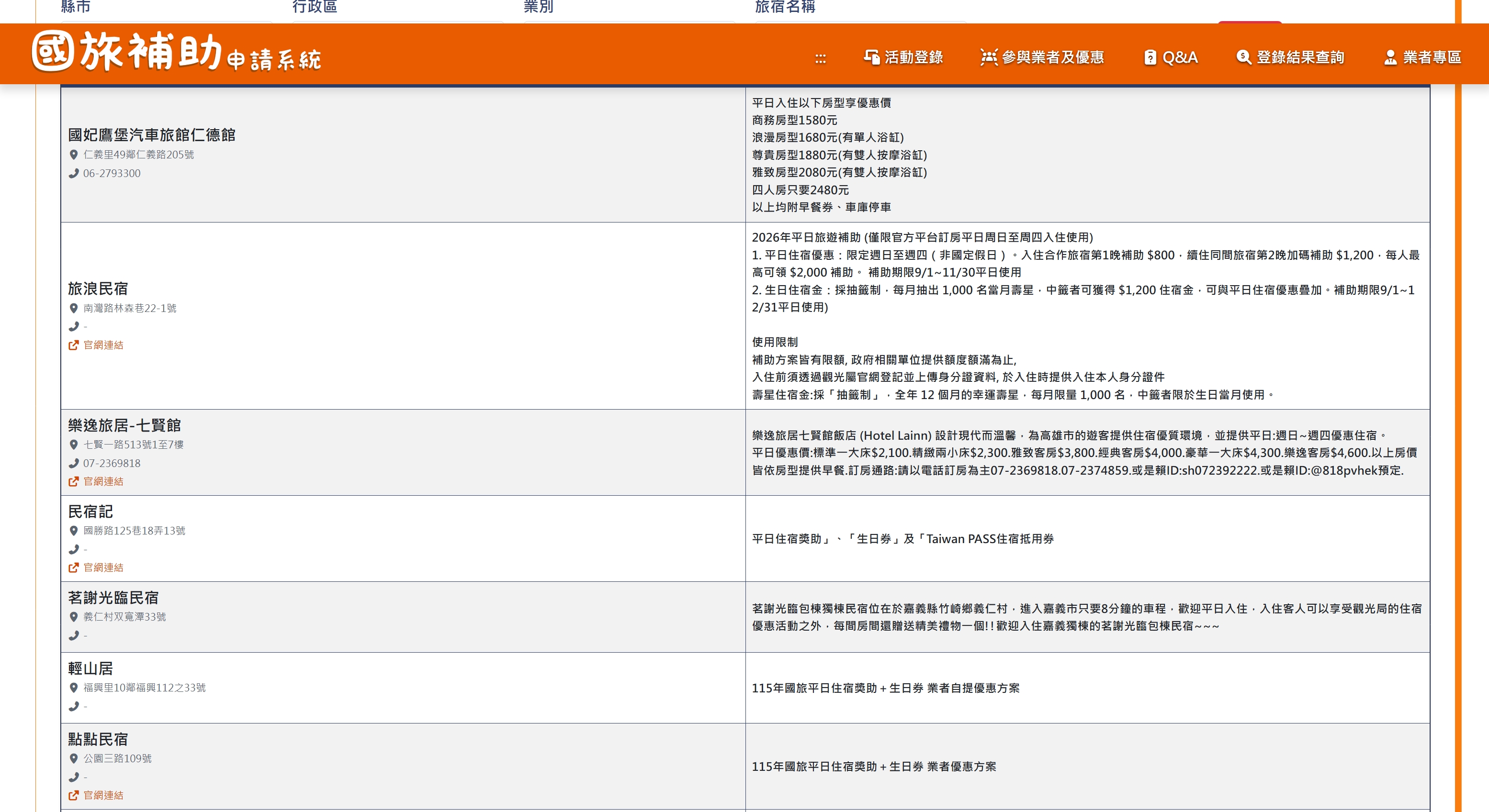
Task: Select the lodging name 旅浪民宿
Action: click(x=98, y=288)
